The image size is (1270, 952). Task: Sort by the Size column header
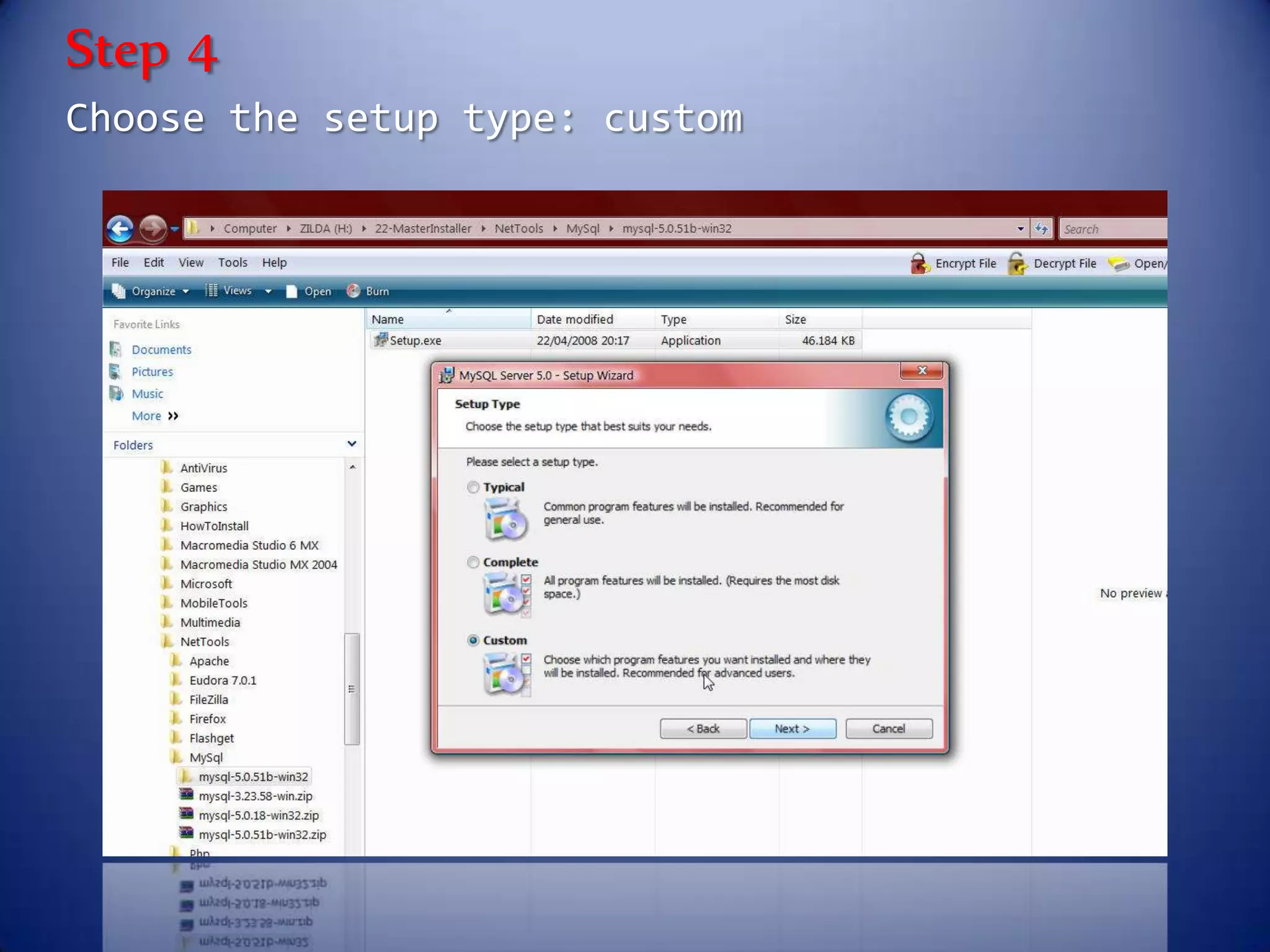pos(820,319)
